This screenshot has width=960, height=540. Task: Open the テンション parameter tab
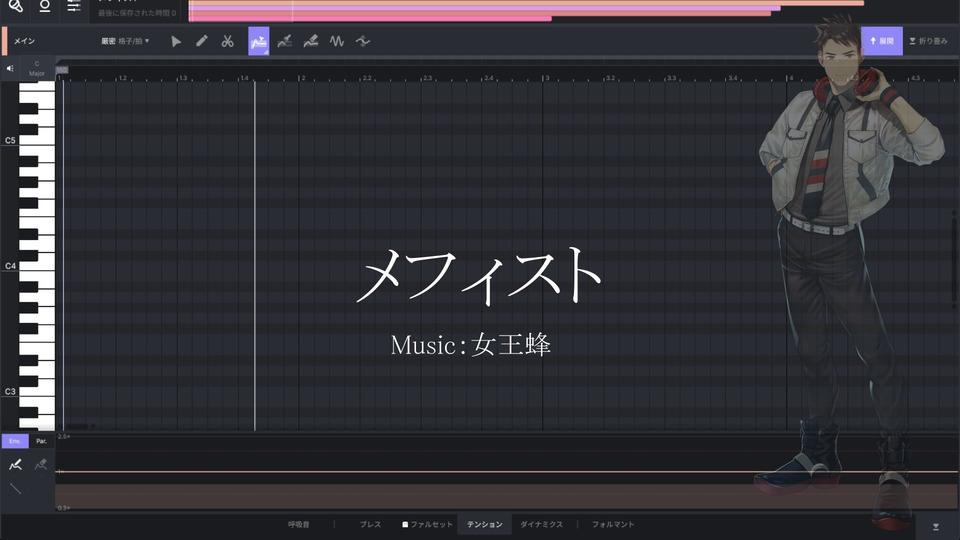point(485,524)
